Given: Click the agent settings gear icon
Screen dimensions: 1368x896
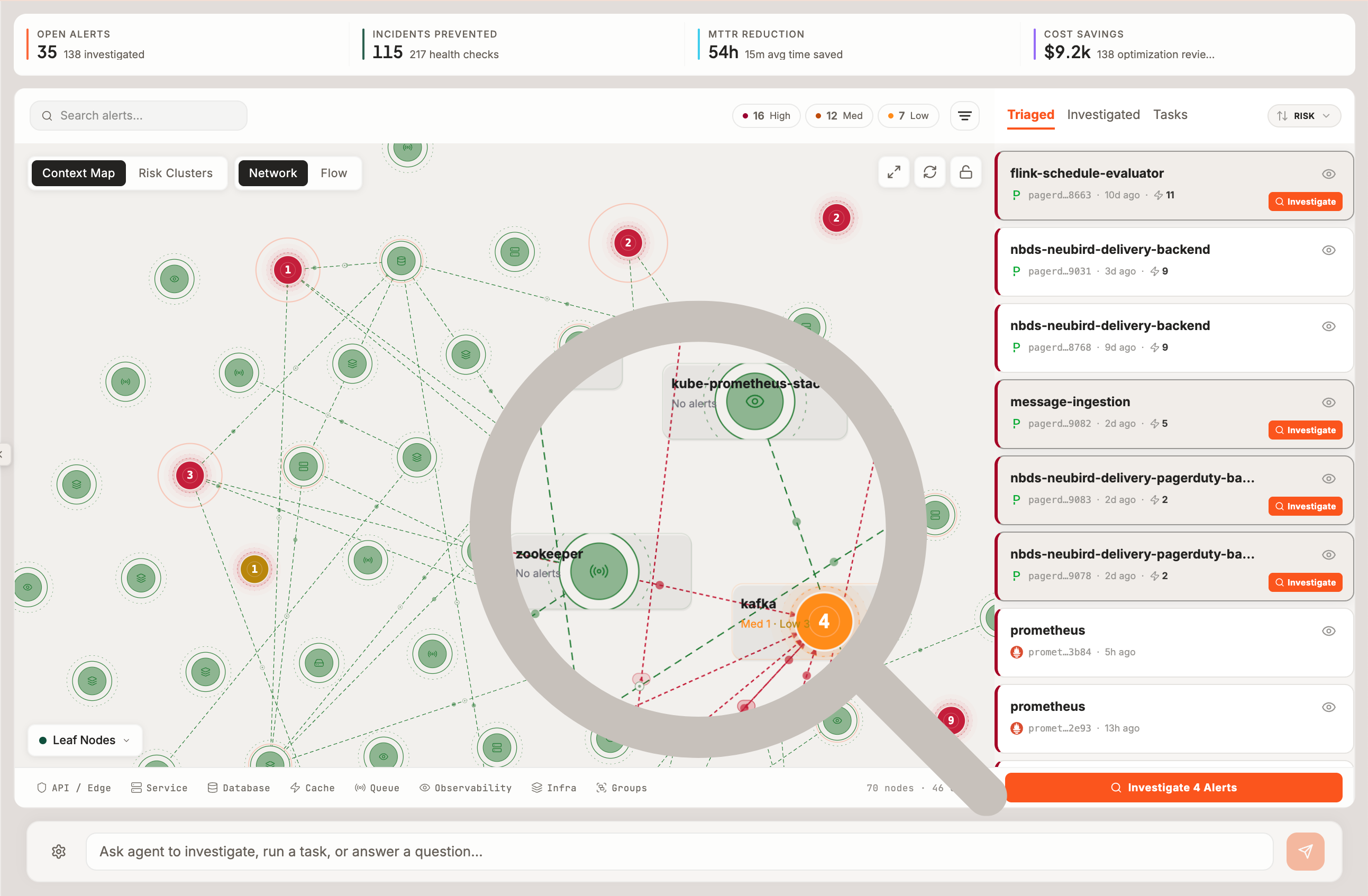Looking at the screenshot, I should pos(59,851).
